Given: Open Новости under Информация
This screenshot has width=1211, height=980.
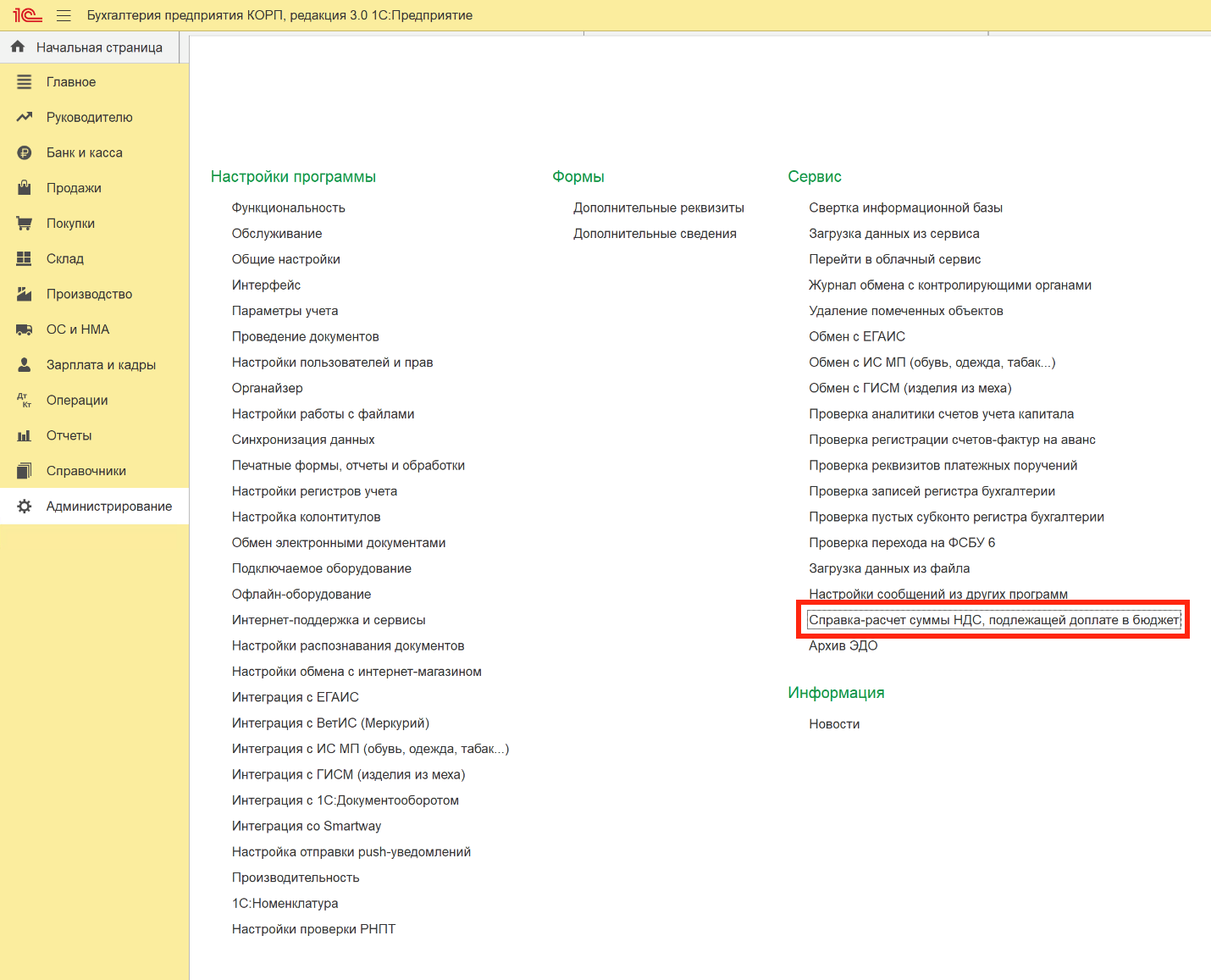Looking at the screenshot, I should 834,724.
